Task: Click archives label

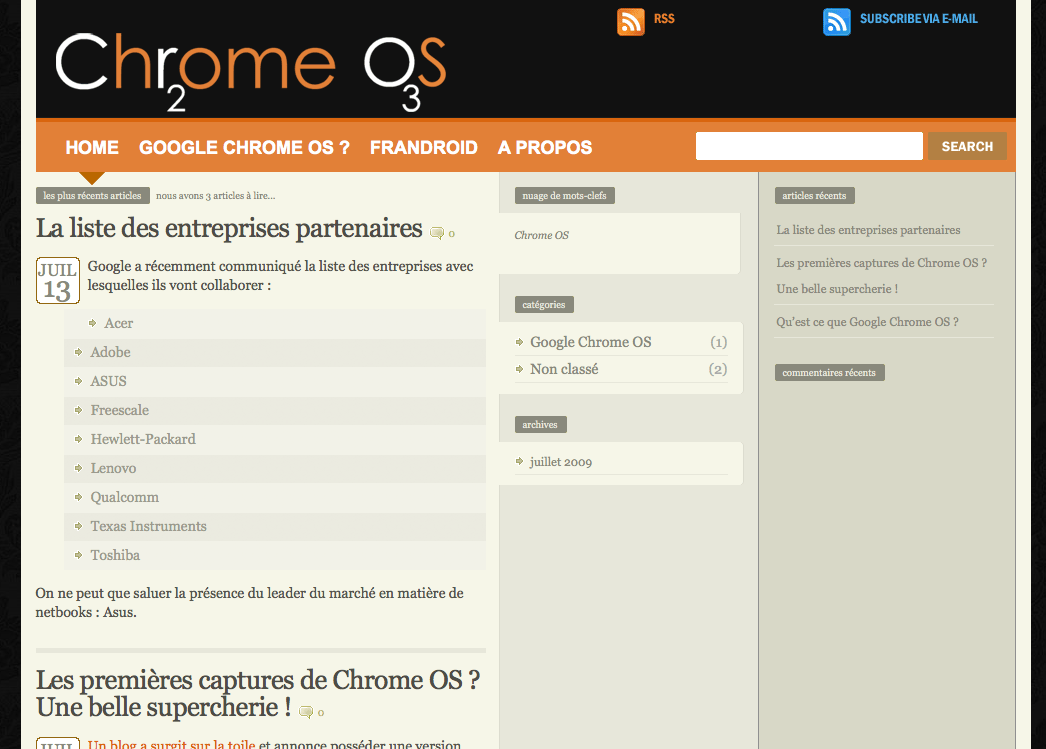Action: (540, 425)
